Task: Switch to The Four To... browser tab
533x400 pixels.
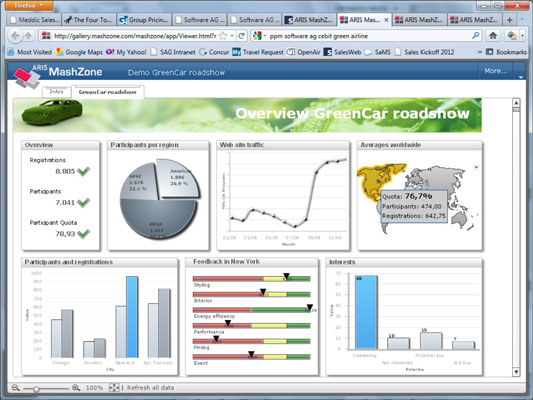Action: pos(89,20)
